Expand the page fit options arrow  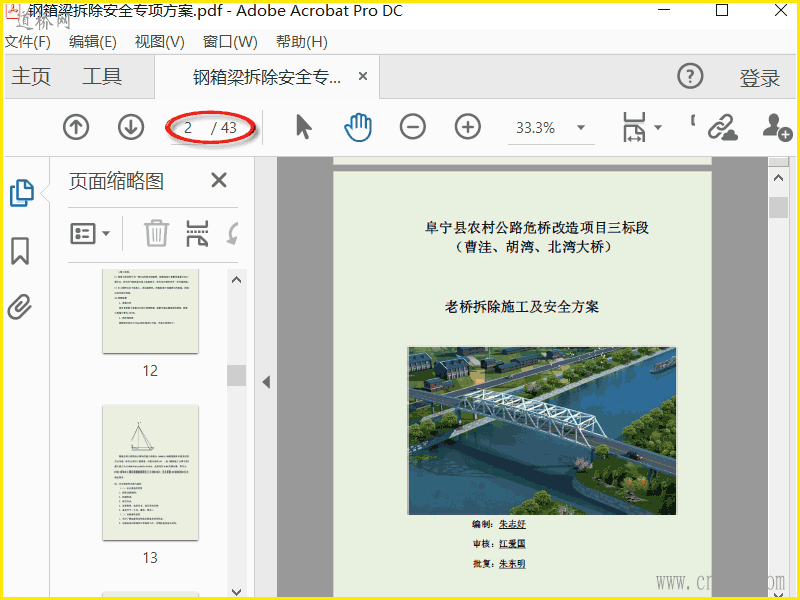coord(658,128)
